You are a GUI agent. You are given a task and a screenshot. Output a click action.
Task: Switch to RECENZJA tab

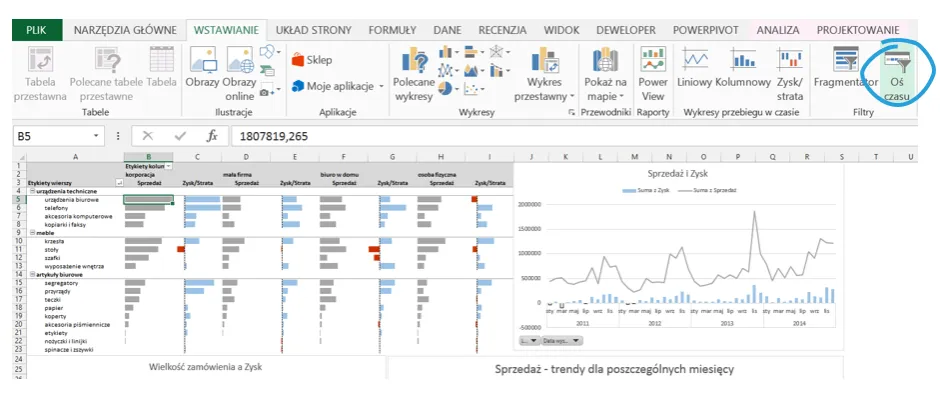point(502,29)
